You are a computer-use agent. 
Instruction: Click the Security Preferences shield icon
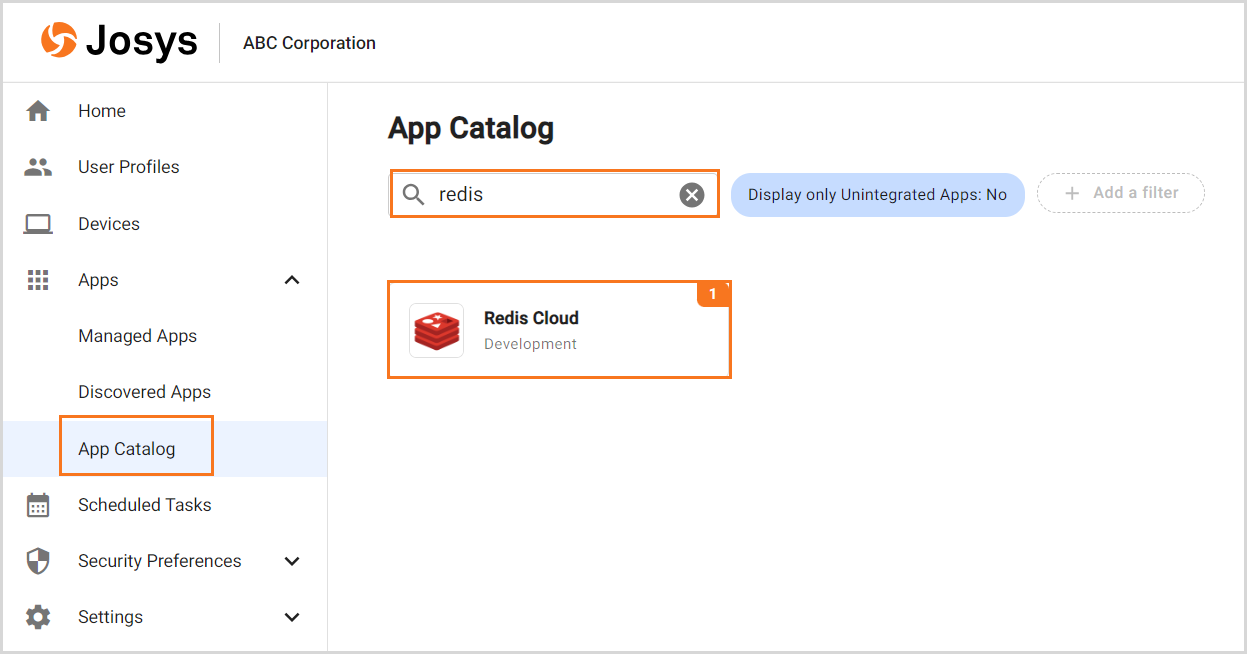[x=38, y=561]
